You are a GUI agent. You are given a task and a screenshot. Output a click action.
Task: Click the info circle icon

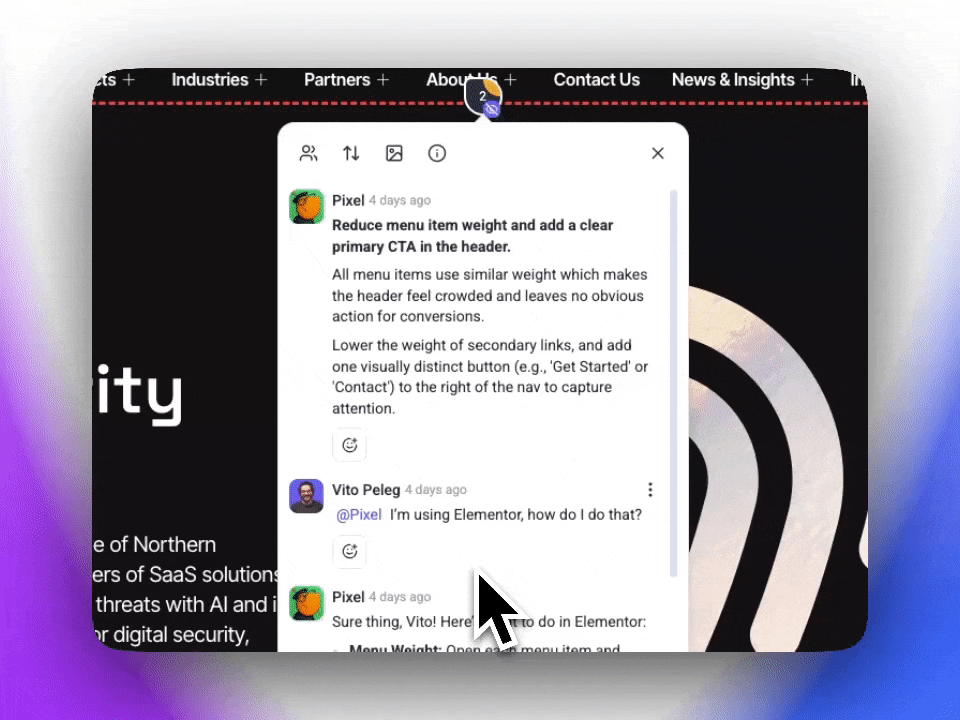(x=437, y=153)
